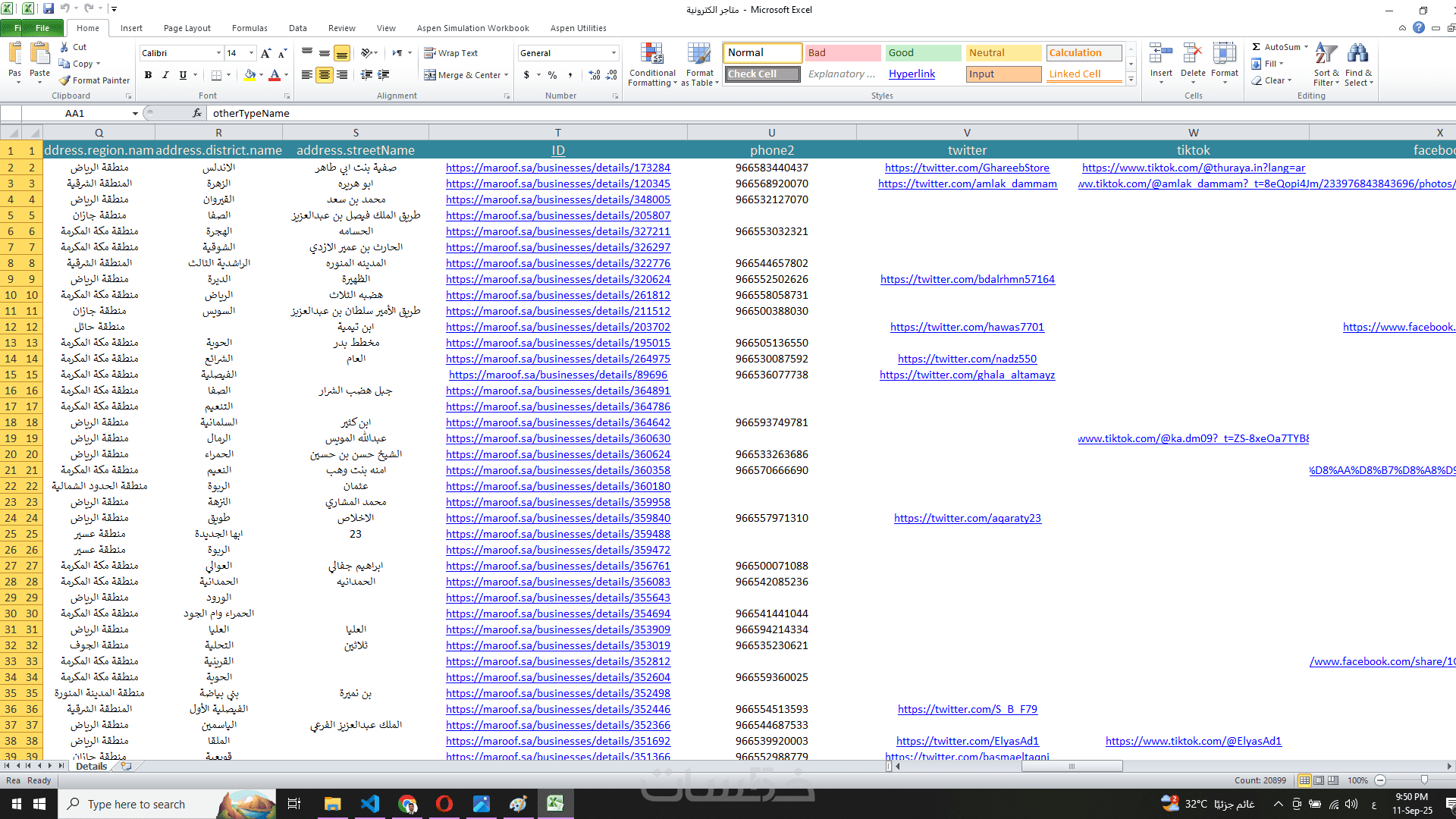Click Increase Font Size icon
This screenshot has width=1456, height=819.
265,53
